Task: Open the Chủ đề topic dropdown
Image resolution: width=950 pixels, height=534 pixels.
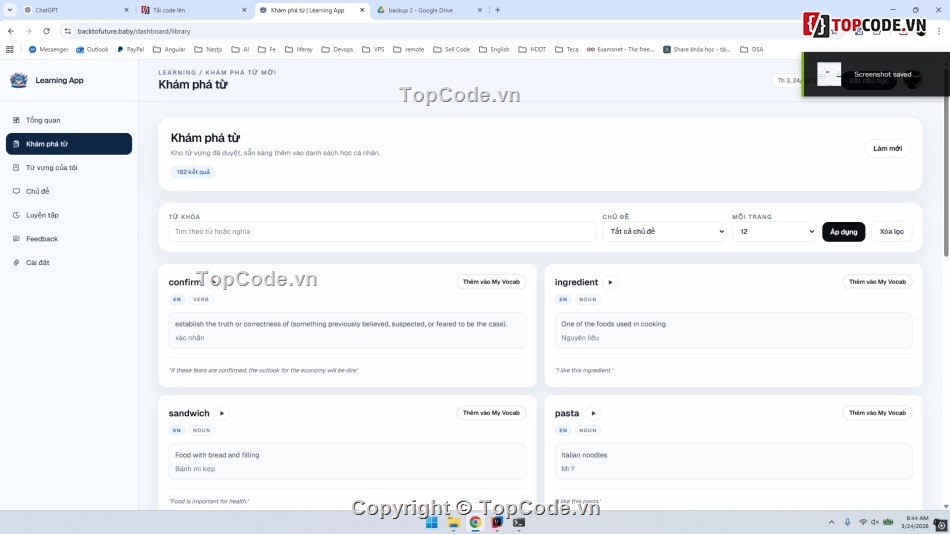Action: 664,232
